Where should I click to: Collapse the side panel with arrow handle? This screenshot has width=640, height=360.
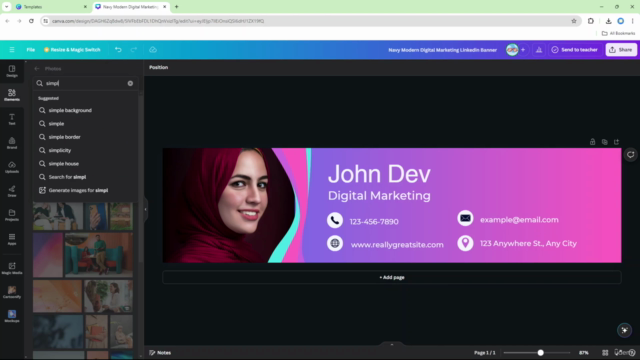point(145,209)
